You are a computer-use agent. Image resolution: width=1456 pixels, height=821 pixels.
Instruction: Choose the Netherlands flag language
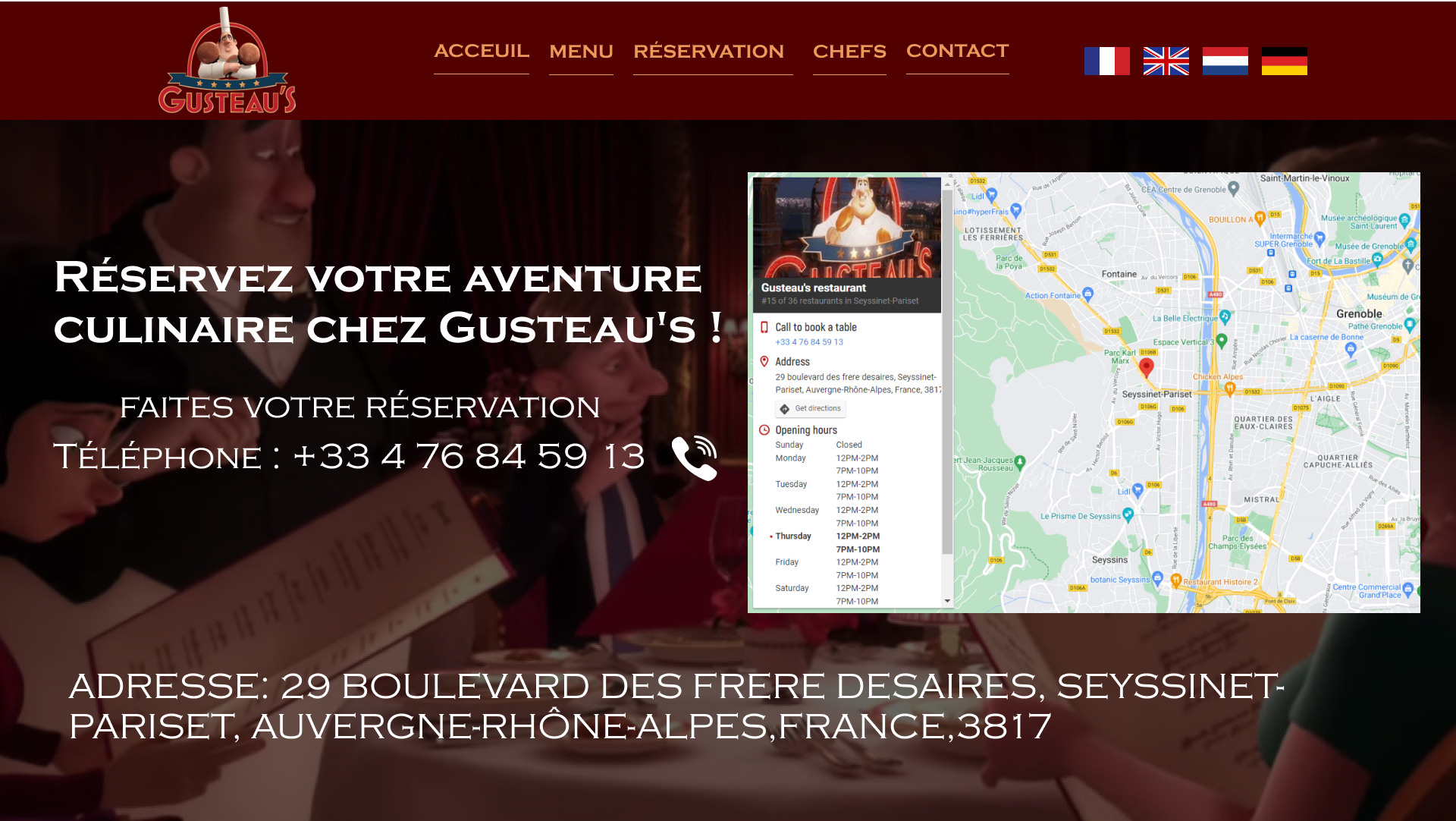tap(1225, 61)
